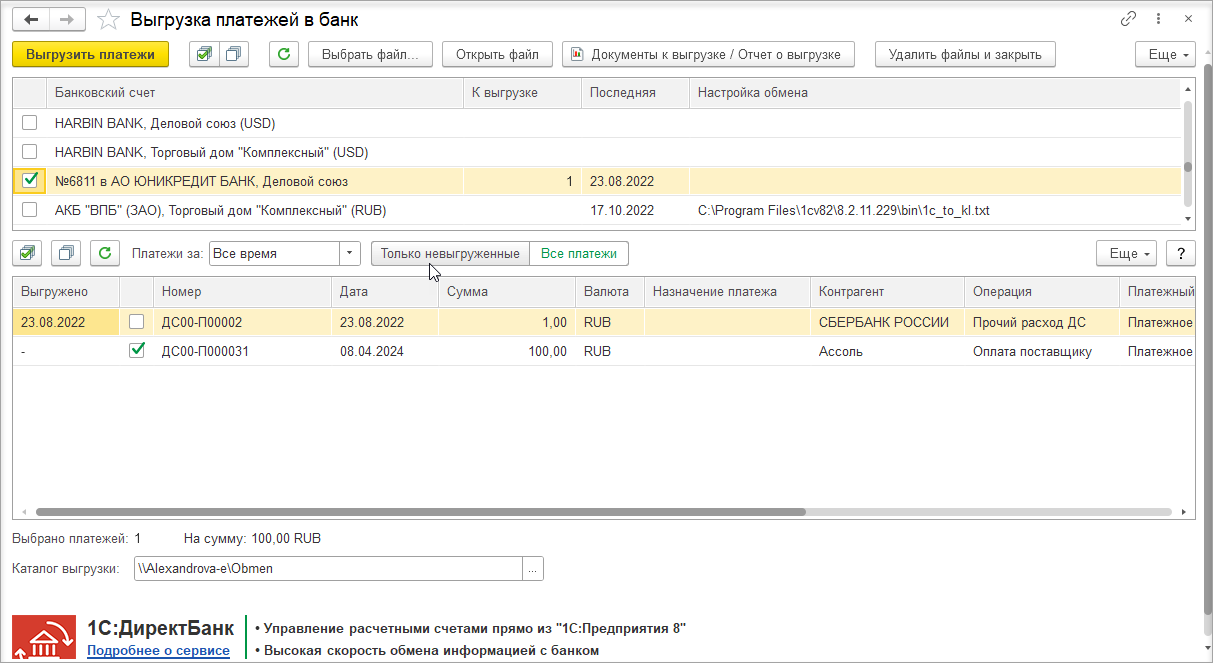
Task: Copy link using chain icon
Action: click(x=1129, y=19)
